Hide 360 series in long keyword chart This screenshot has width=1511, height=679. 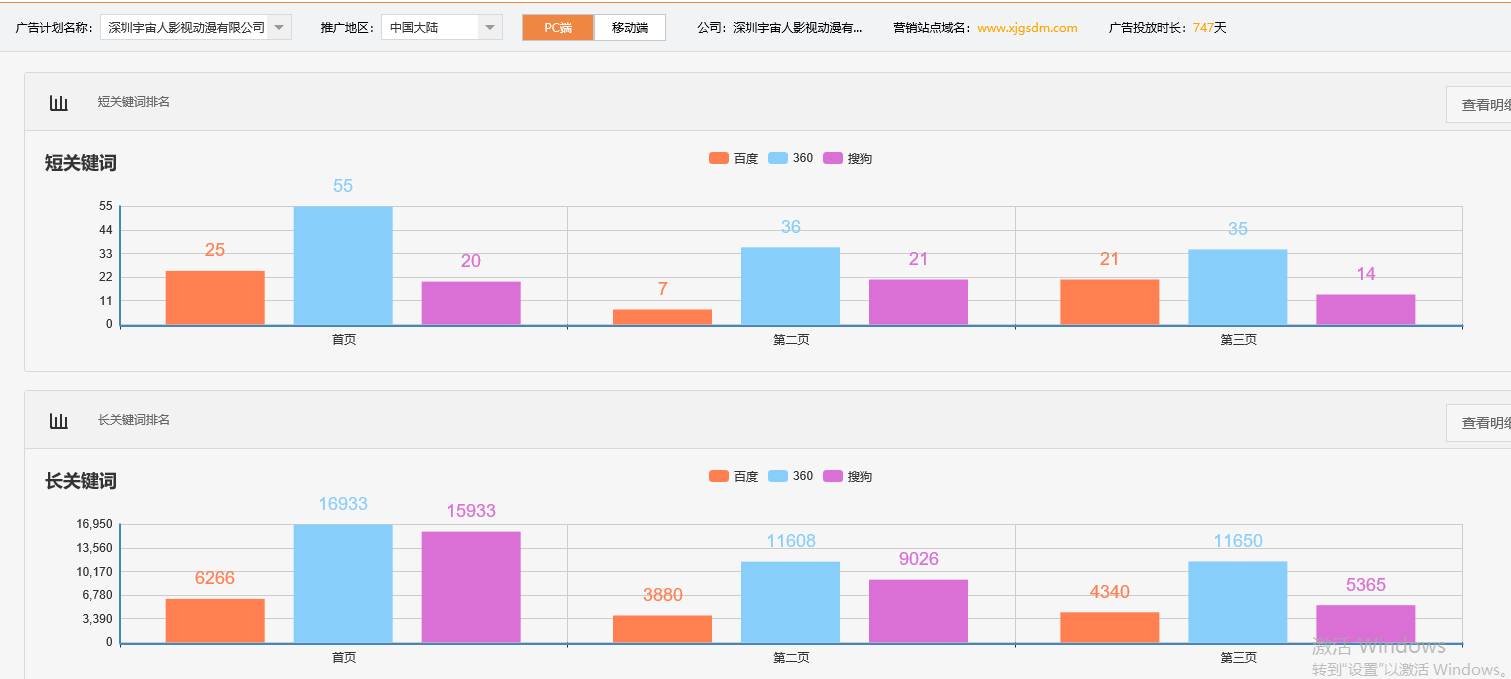point(791,476)
